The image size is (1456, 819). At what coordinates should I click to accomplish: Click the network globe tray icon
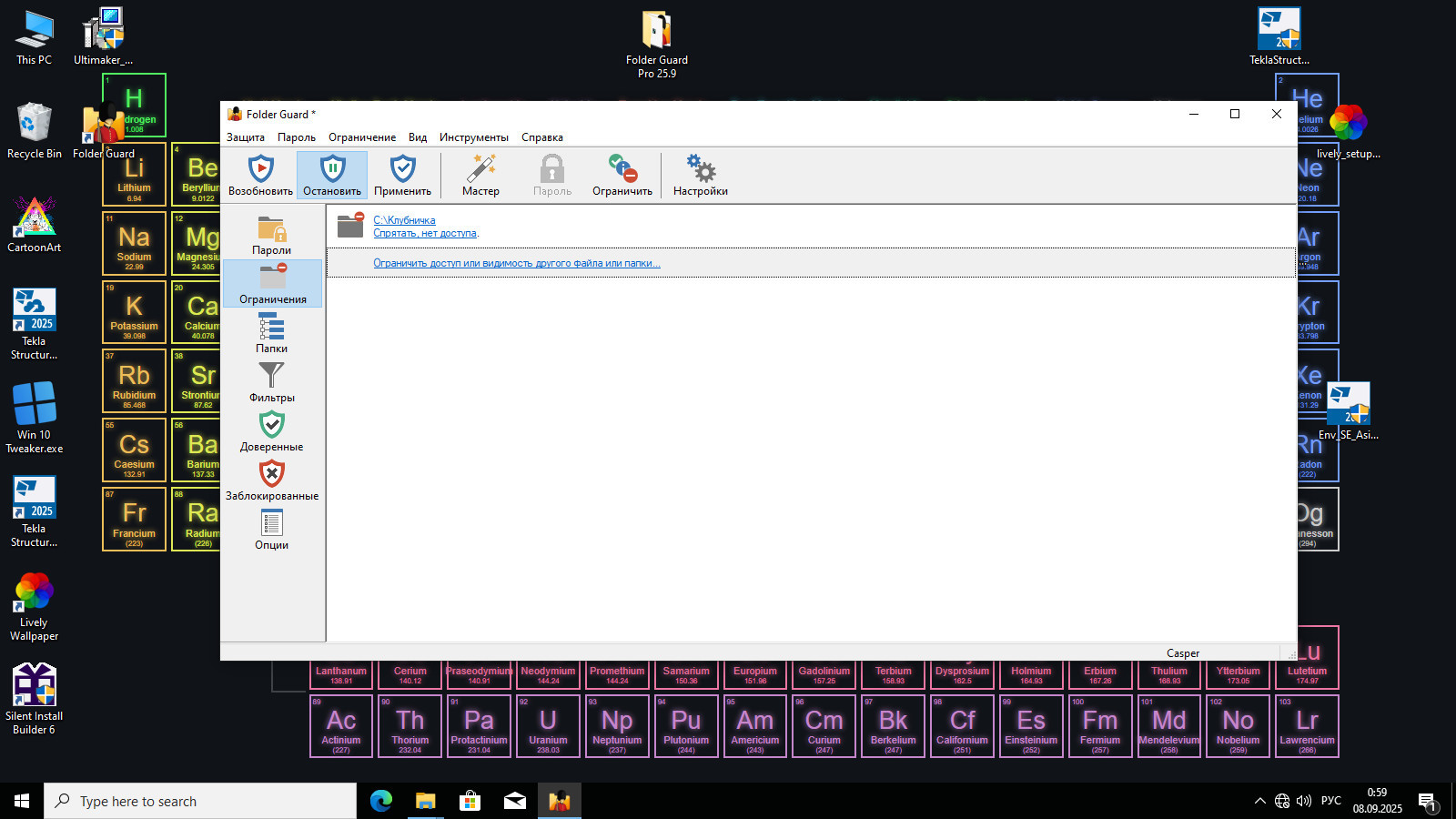1282,801
